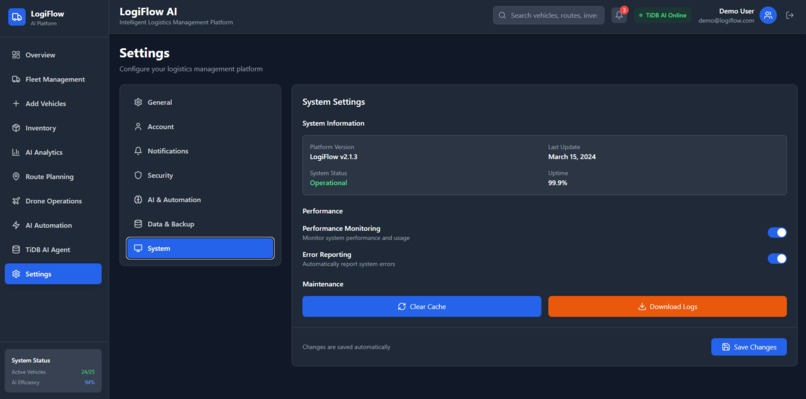Click the logout arrow icon
This screenshot has height=399, width=806.
pyautogui.click(x=790, y=15)
